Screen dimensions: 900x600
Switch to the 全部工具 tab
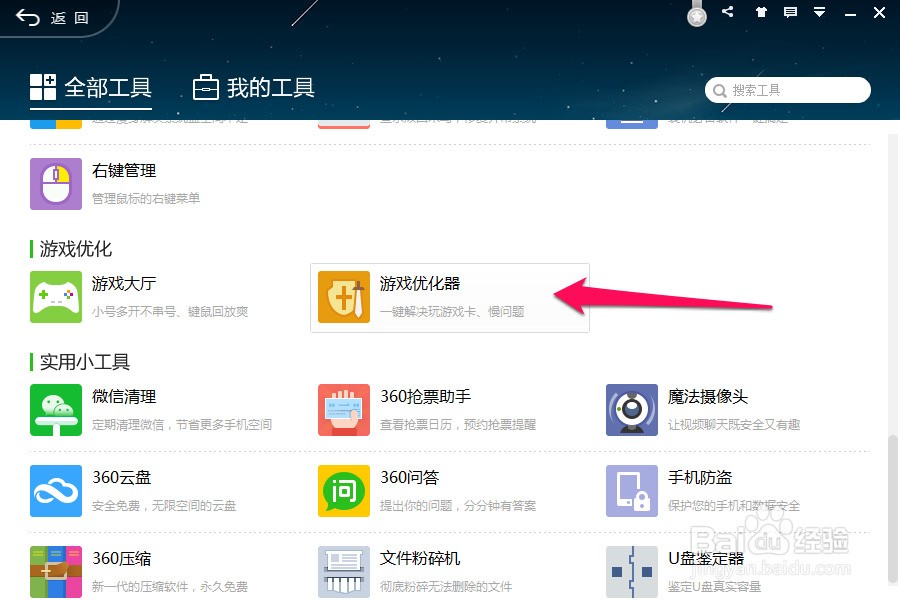pyautogui.click(x=91, y=88)
